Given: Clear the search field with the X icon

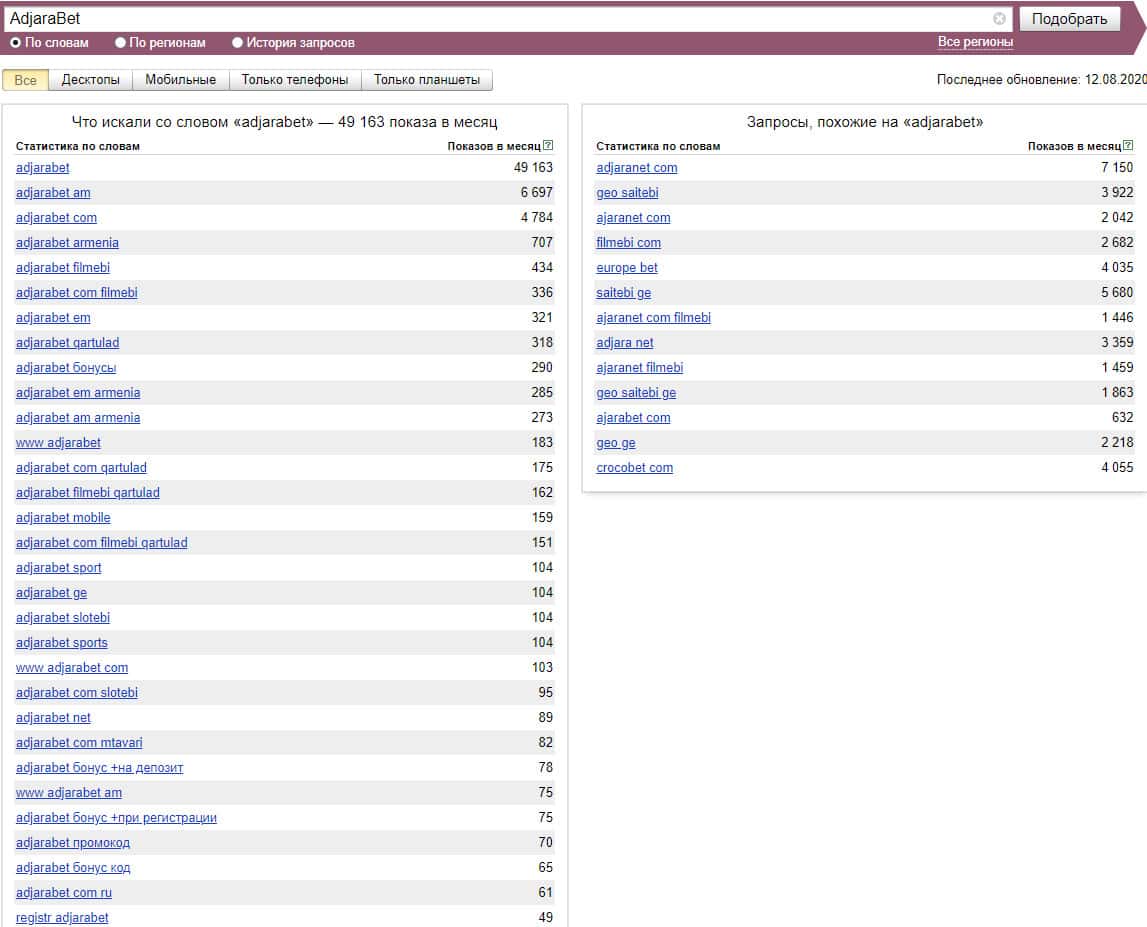Looking at the screenshot, I should pos(999,19).
